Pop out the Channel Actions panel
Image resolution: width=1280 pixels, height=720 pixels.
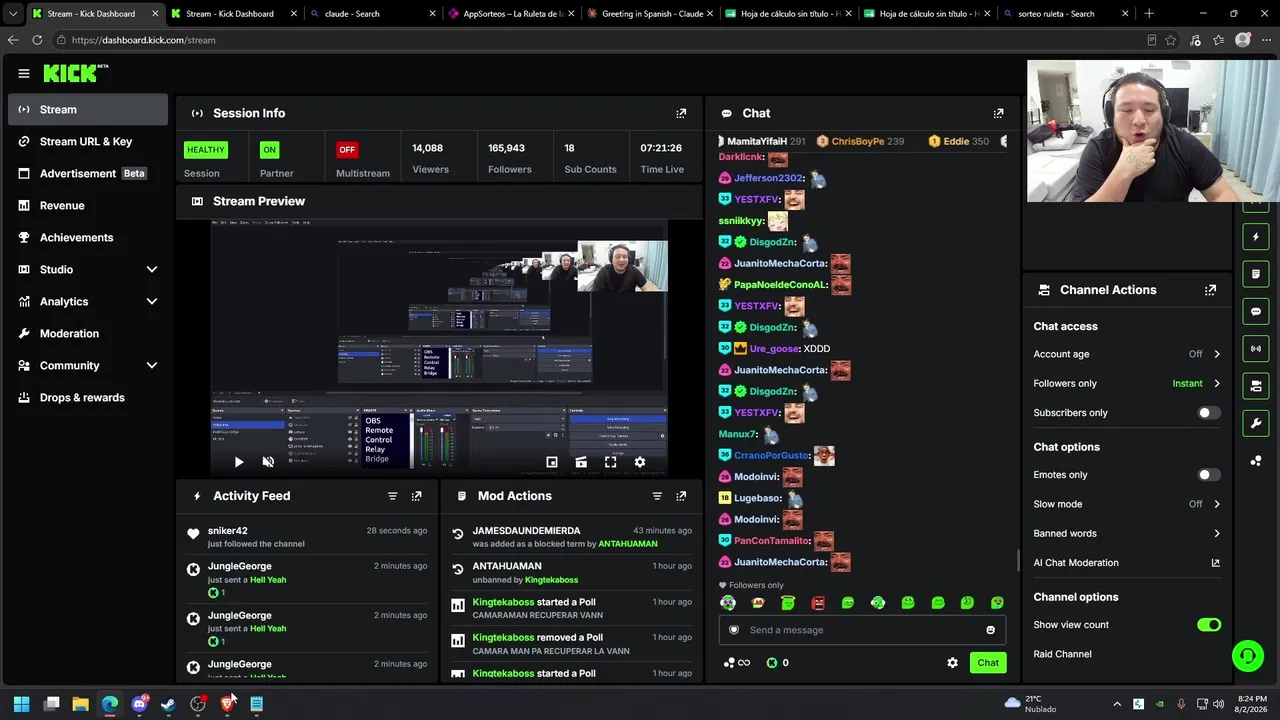click(x=1210, y=290)
